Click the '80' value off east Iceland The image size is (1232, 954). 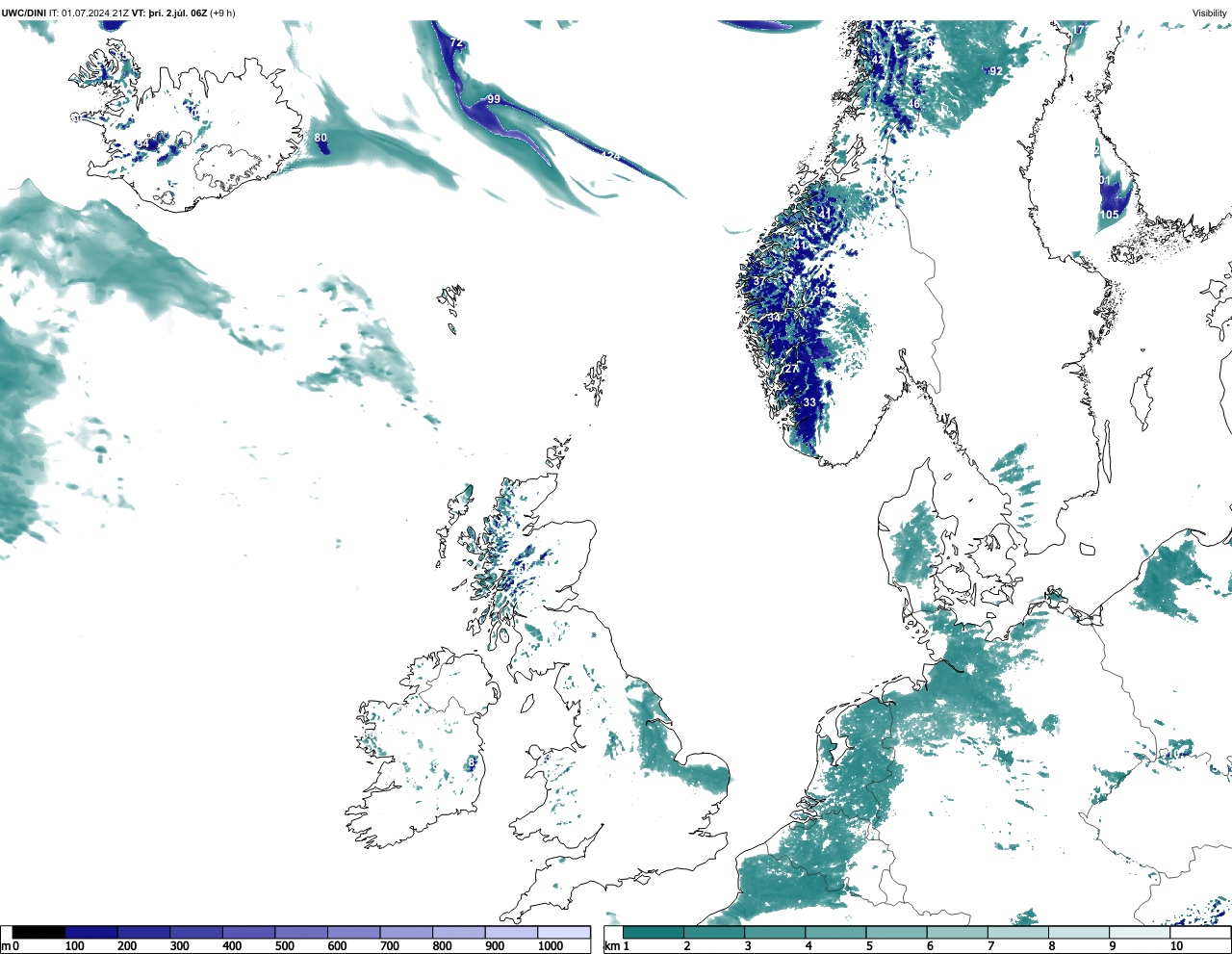[x=321, y=138]
